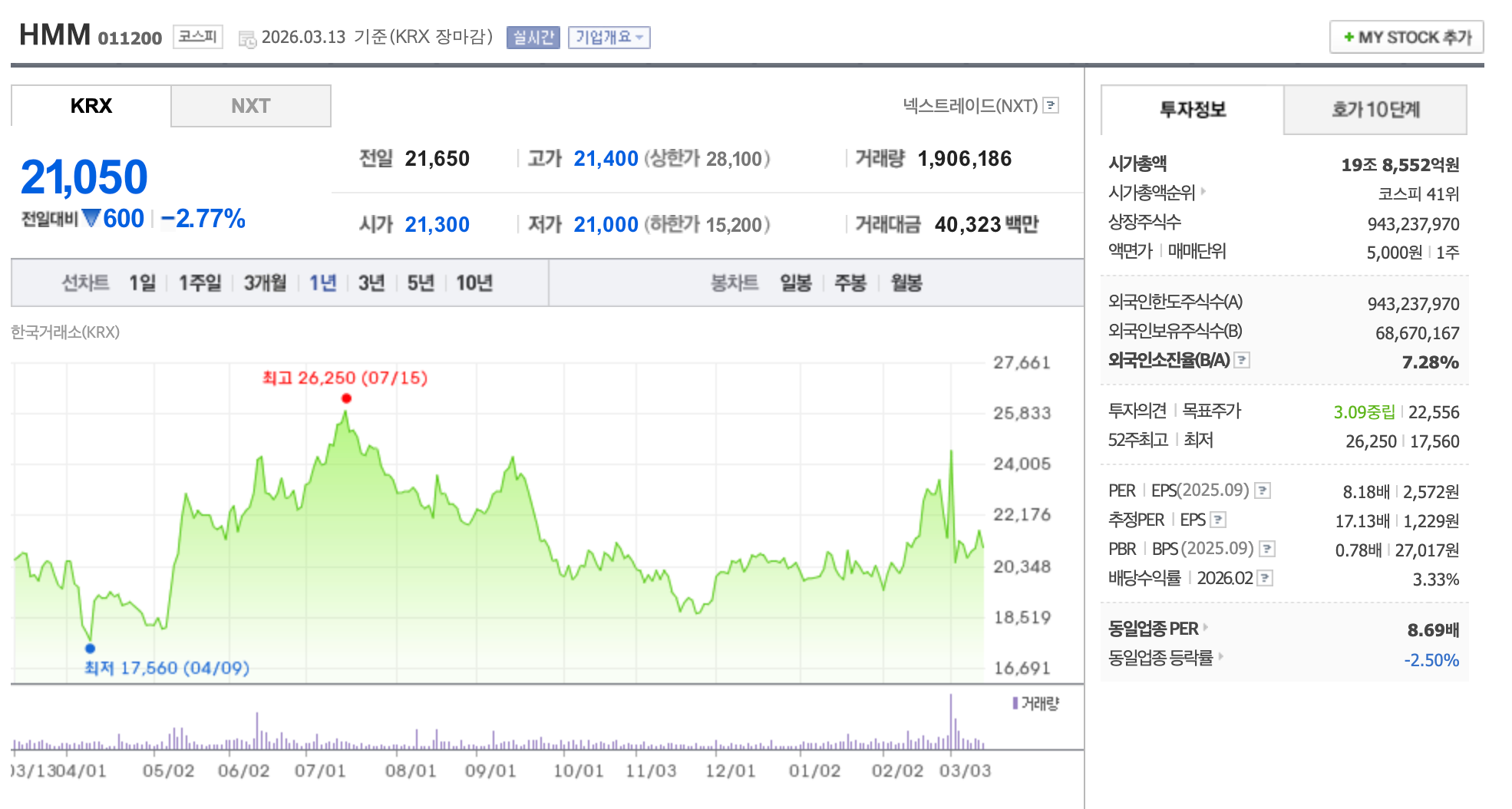Click the 거래대금 value 40,323 백만

986,225
